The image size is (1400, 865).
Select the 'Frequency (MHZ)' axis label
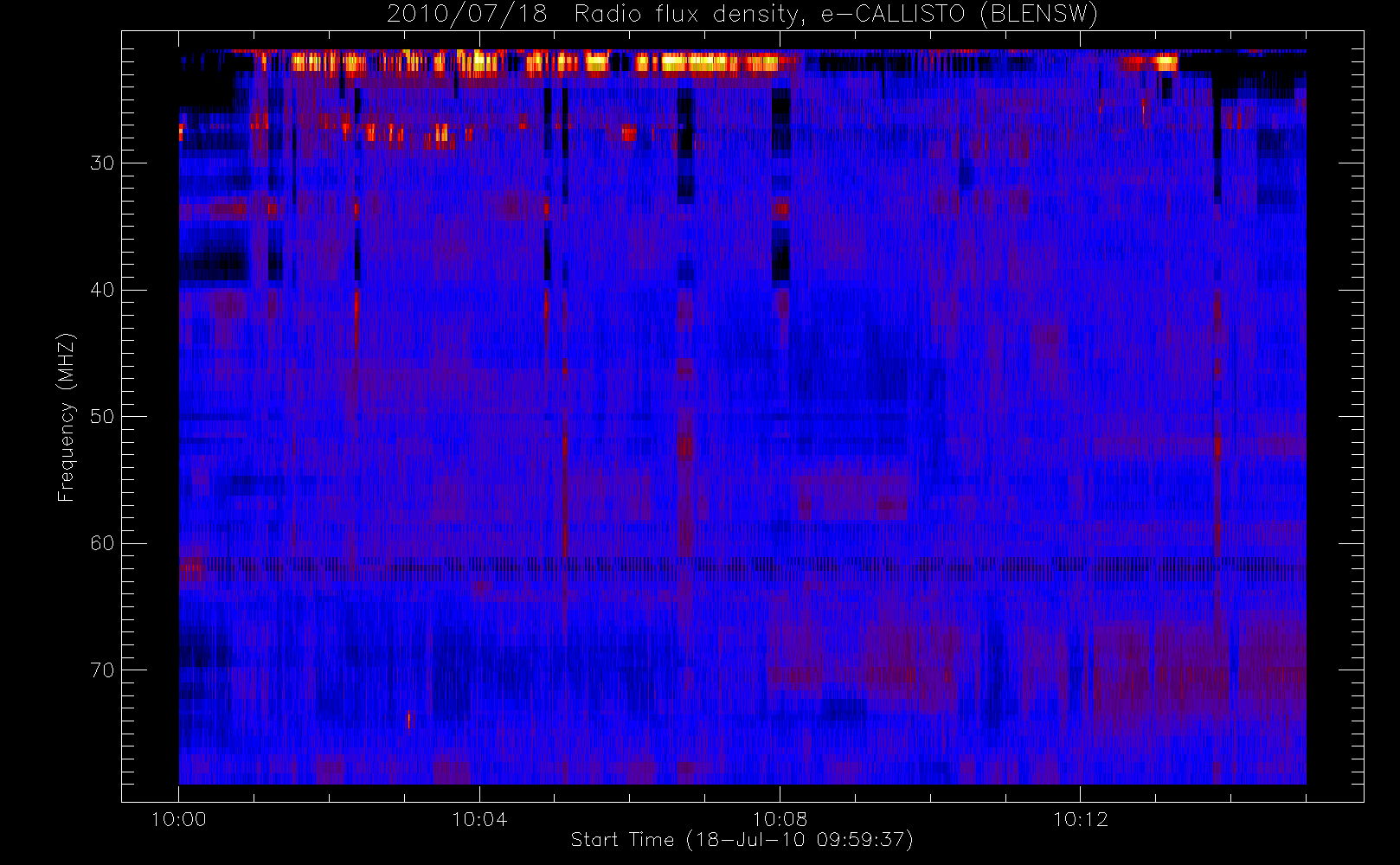click(67, 417)
